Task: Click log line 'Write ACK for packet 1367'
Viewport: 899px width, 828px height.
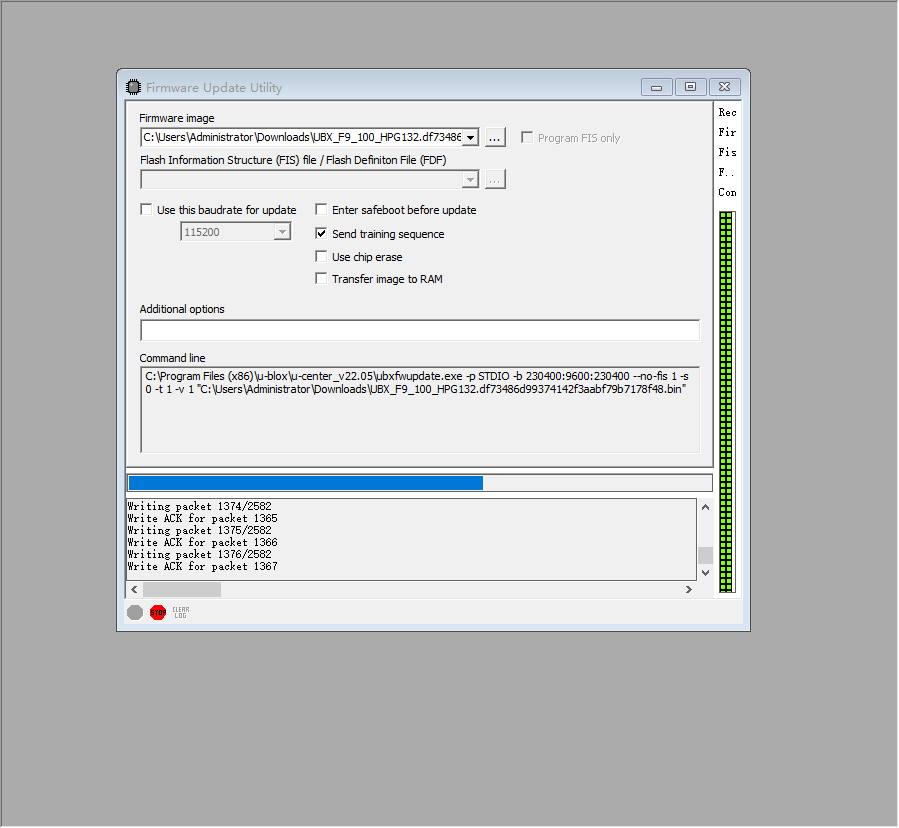Action: [202, 567]
